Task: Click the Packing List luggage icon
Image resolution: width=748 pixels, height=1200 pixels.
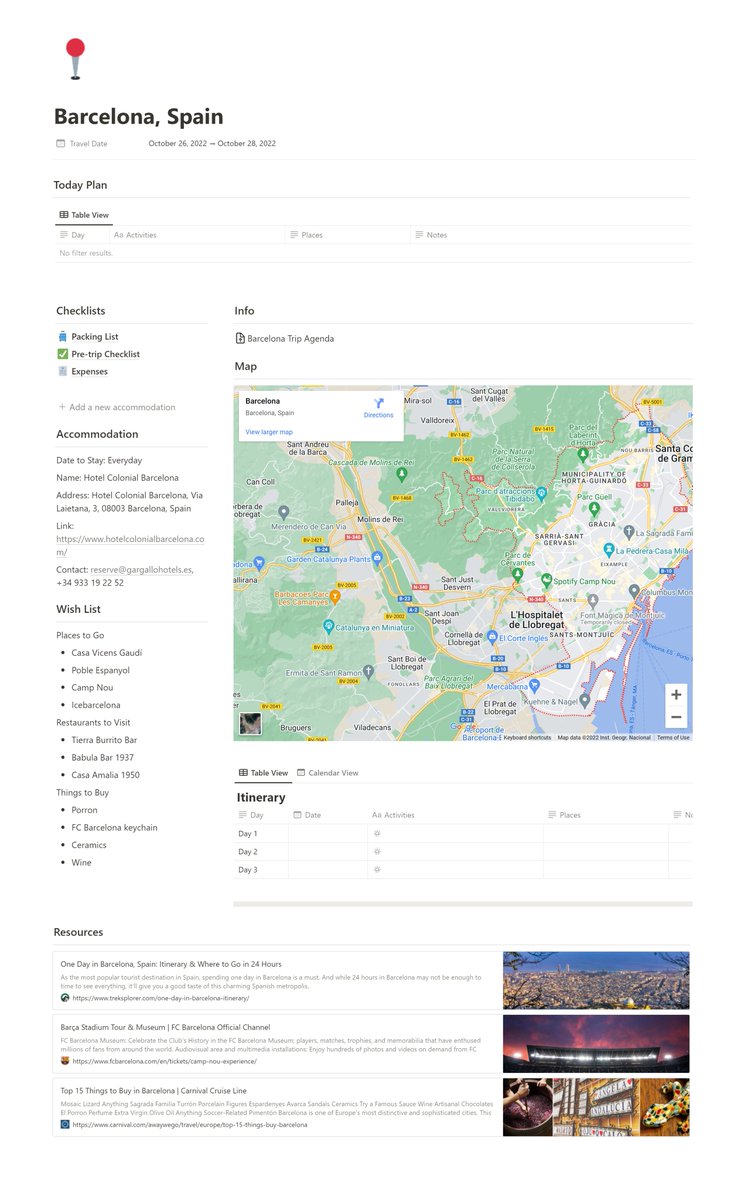Action: click(x=63, y=337)
